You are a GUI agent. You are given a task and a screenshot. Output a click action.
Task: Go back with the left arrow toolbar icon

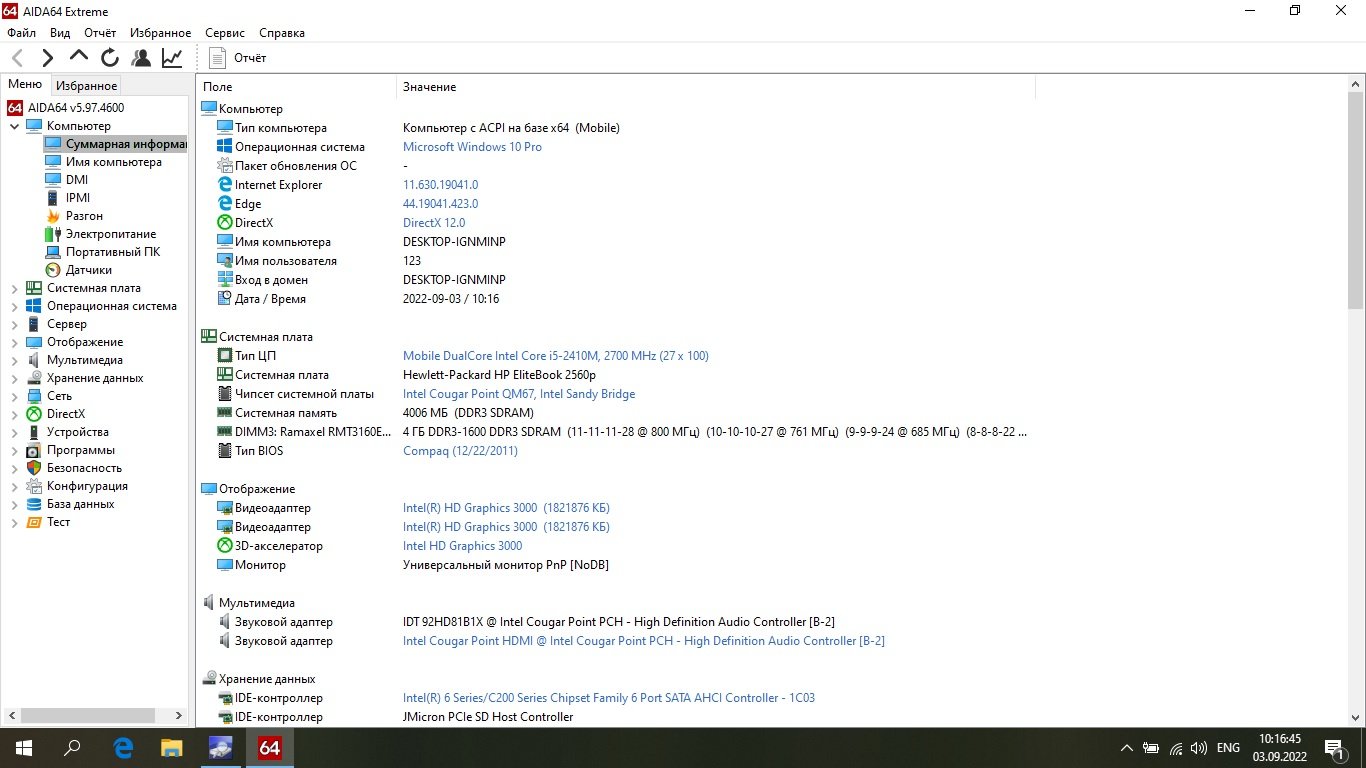[18, 58]
